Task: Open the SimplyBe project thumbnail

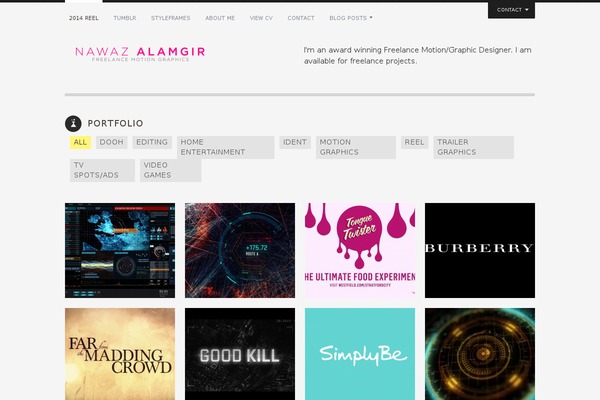Action: click(x=360, y=354)
